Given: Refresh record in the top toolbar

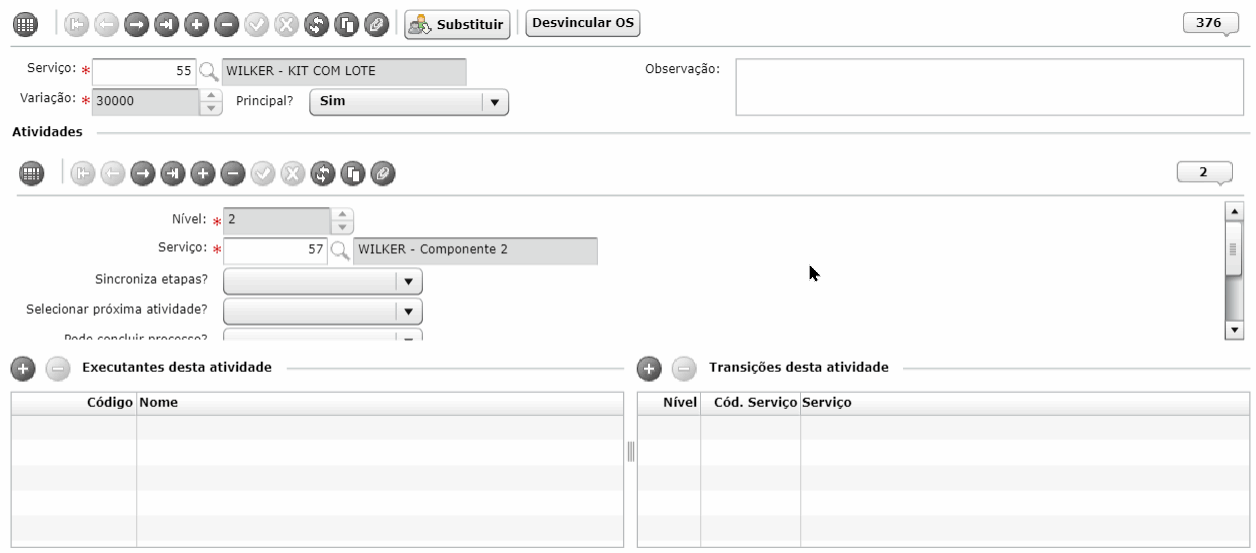Looking at the screenshot, I should click(317, 23).
